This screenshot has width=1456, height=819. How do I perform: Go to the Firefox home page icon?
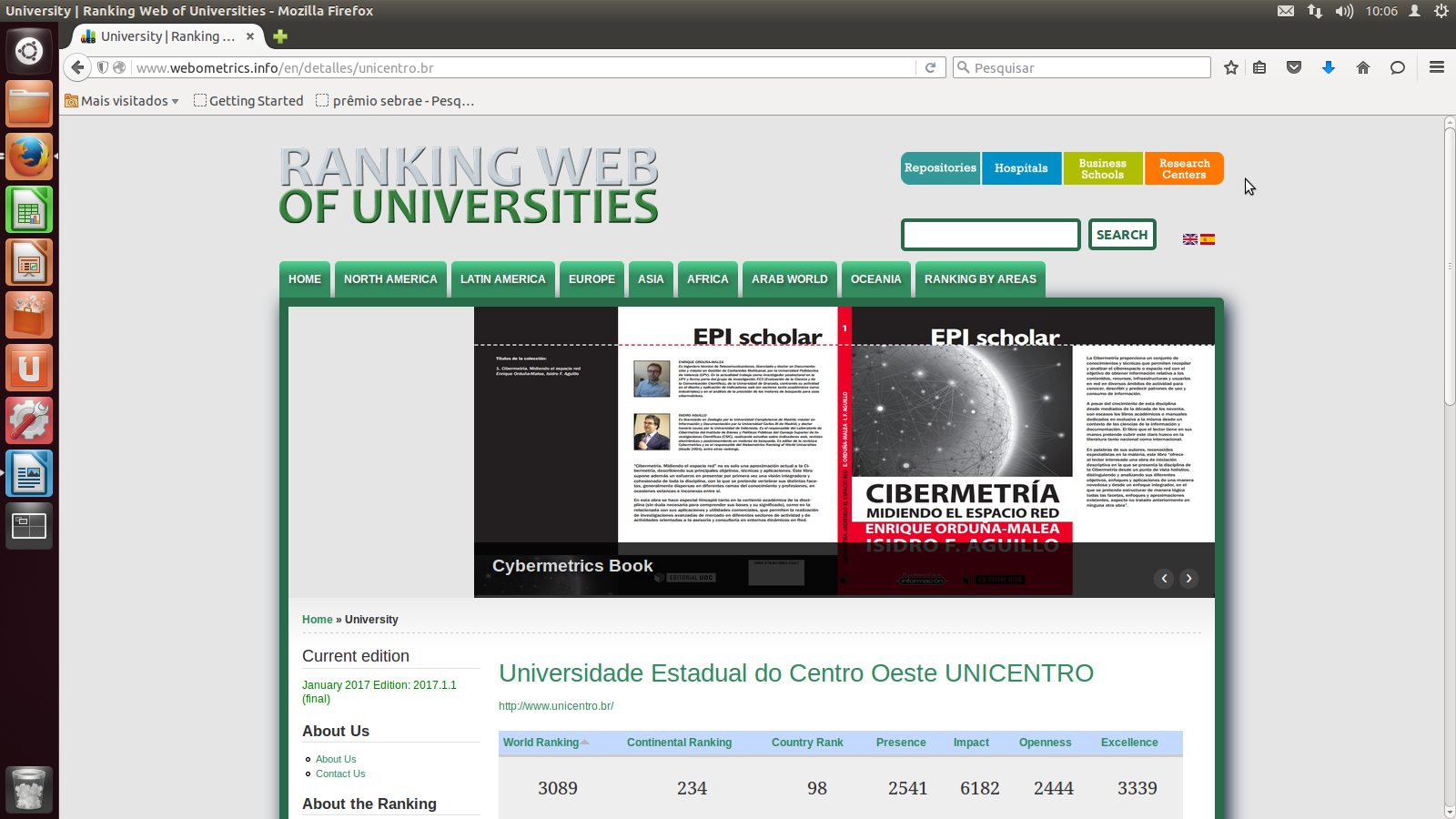point(1363,67)
